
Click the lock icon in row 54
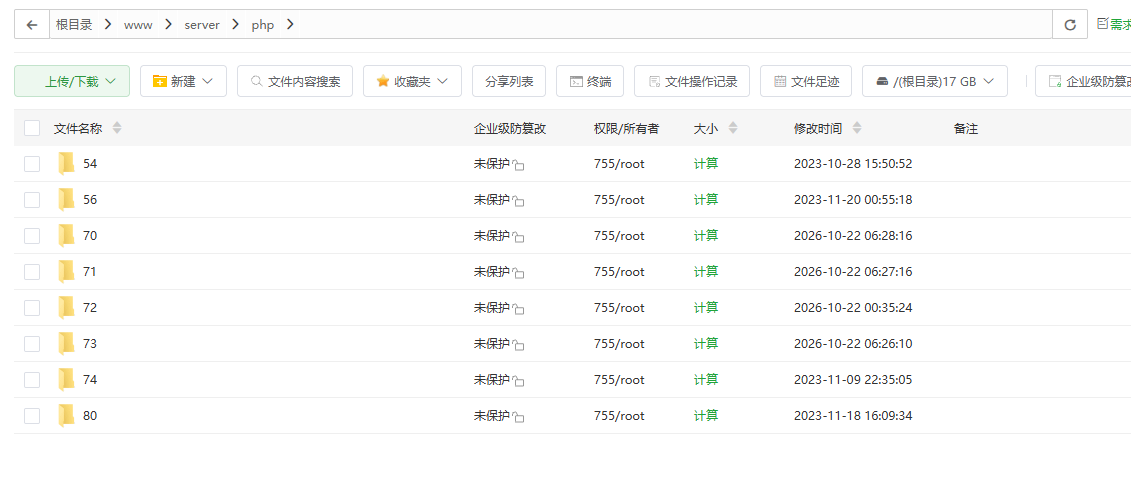518,165
